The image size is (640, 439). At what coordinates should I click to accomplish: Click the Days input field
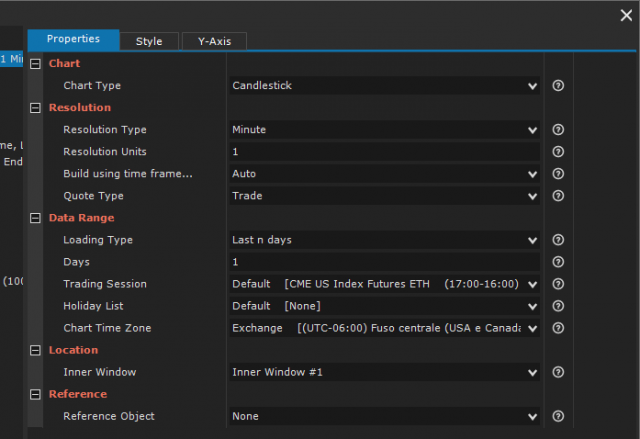coord(385,262)
